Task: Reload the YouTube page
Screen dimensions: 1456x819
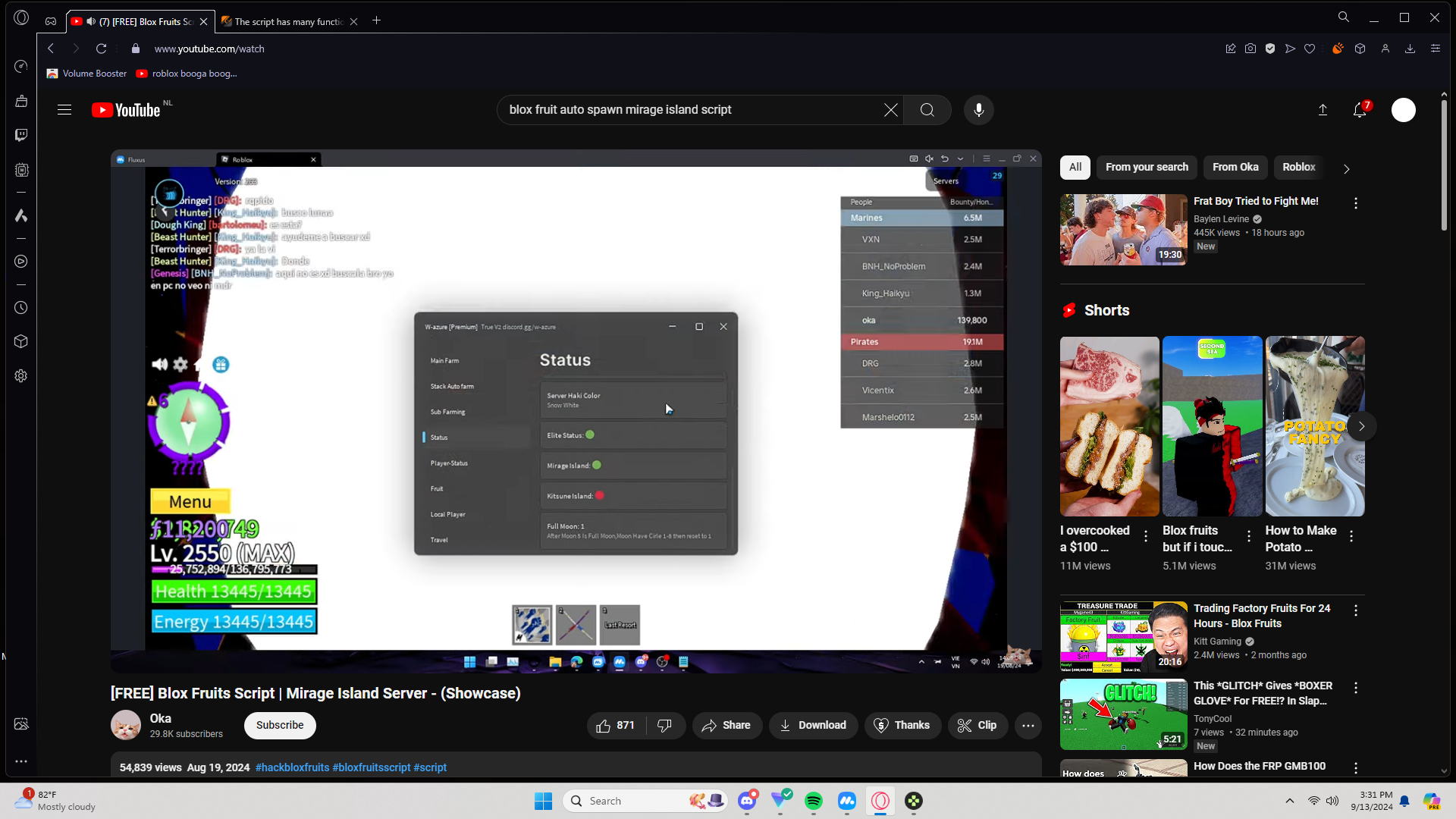Action: click(x=101, y=49)
